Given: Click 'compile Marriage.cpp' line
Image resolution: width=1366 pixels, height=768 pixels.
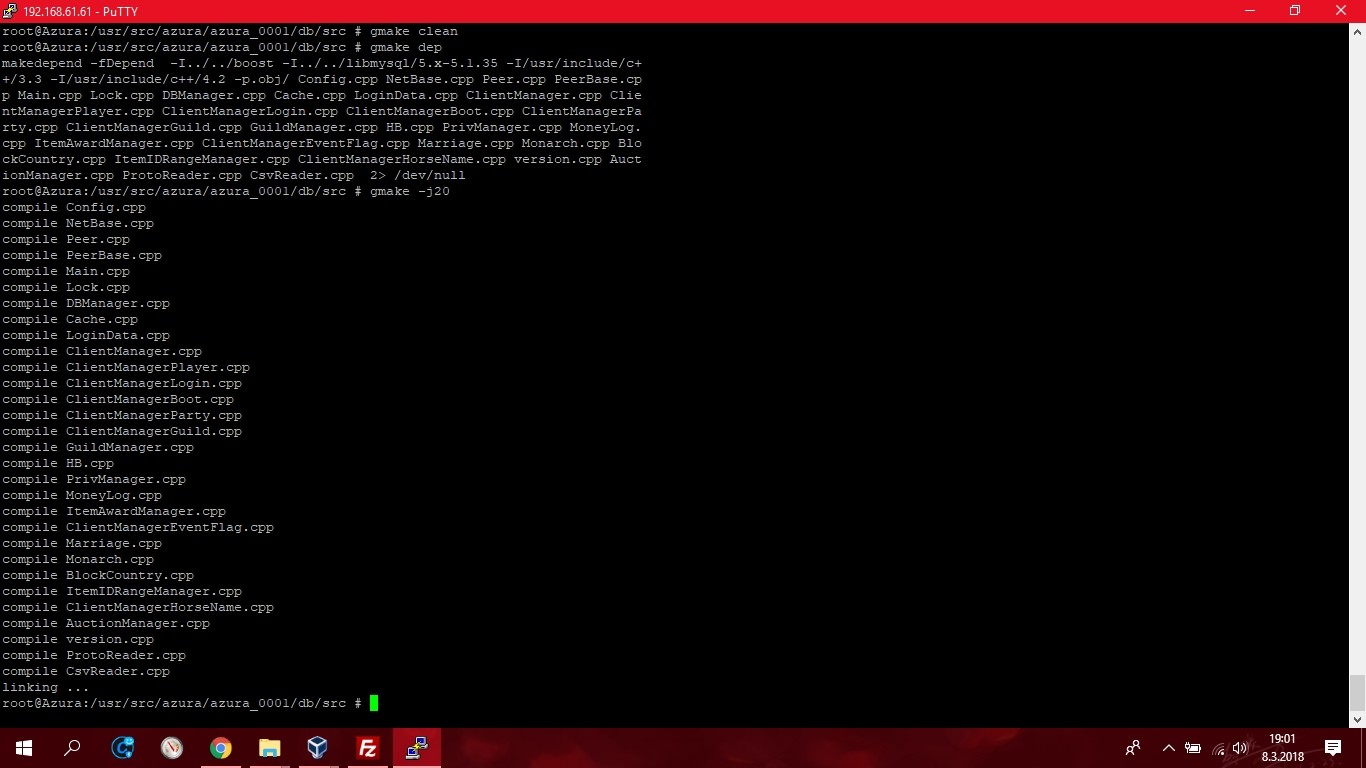Looking at the screenshot, I should tap(82, 543).
